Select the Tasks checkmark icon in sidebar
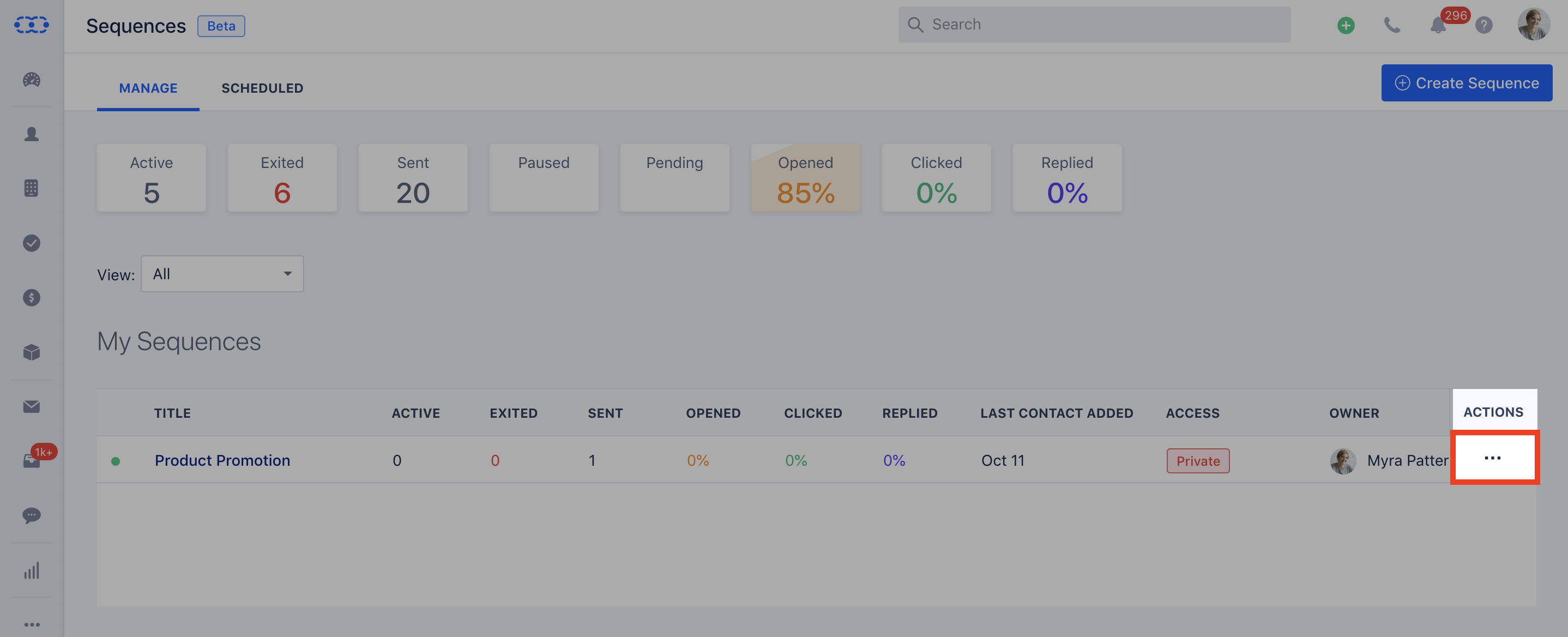The height and width of the screenshot is (637, 1568). click(x=32, y=243)
